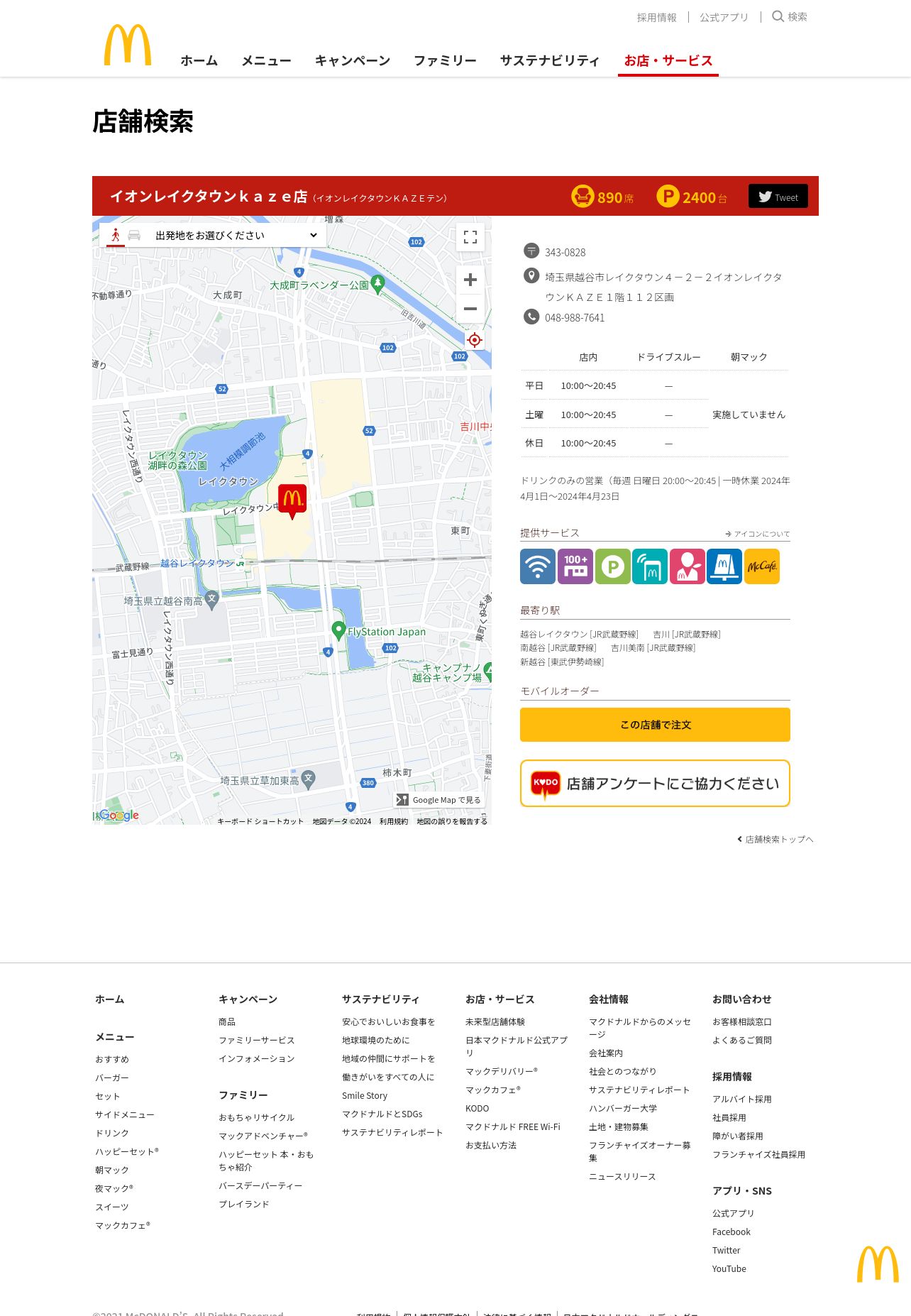Zoom in on the map
This screenshot has width=911, height=1316.
470,280
